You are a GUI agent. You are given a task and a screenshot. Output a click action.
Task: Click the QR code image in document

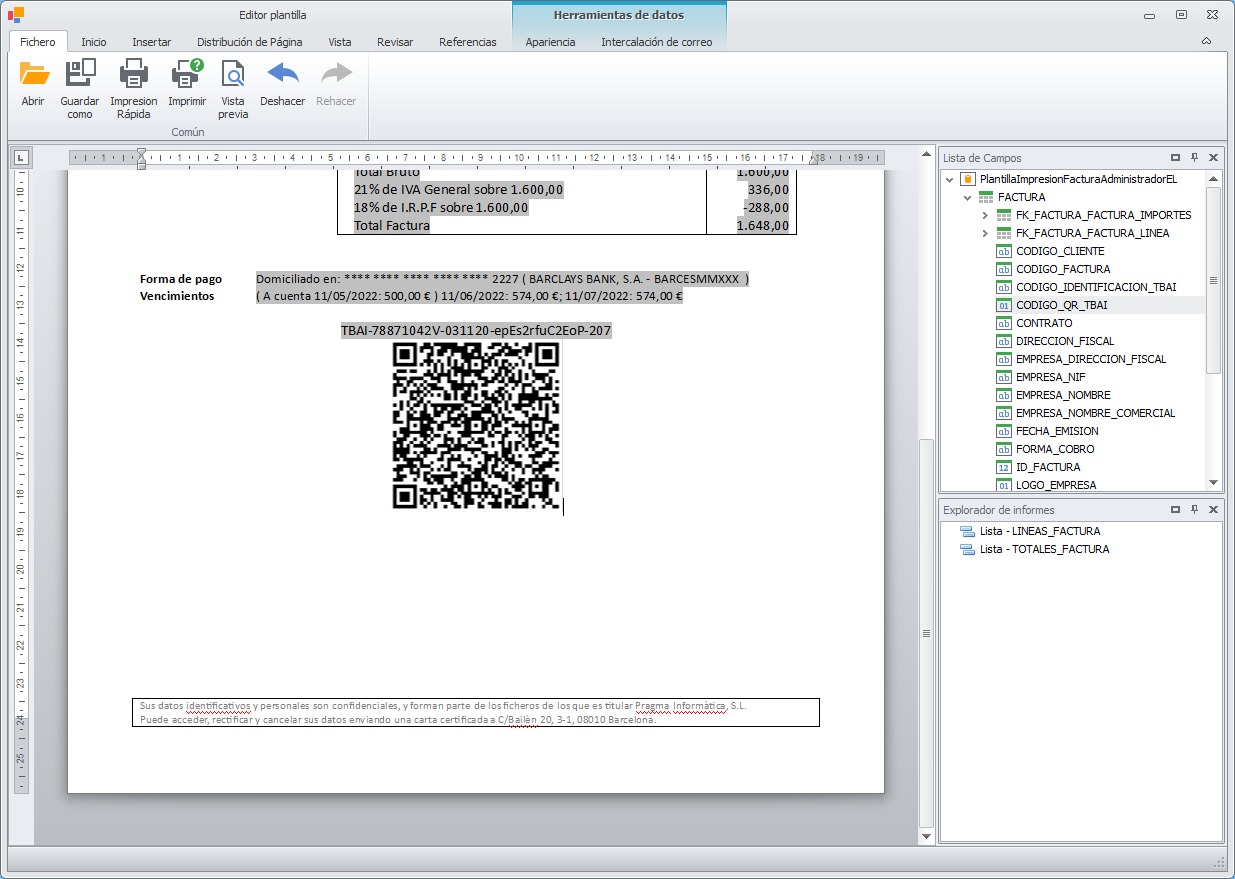[476, 425]
